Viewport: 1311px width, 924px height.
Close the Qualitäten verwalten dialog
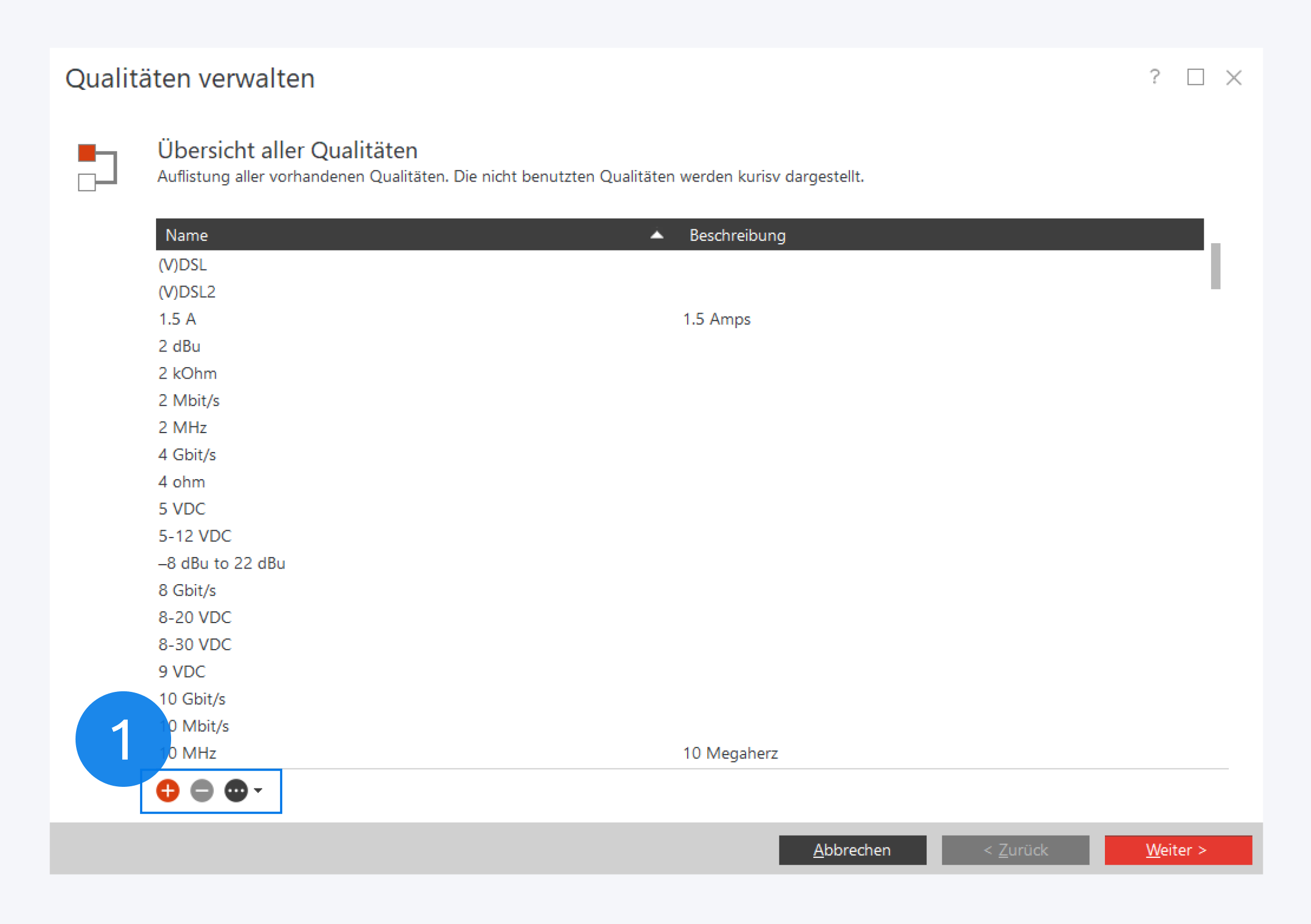1233,78
